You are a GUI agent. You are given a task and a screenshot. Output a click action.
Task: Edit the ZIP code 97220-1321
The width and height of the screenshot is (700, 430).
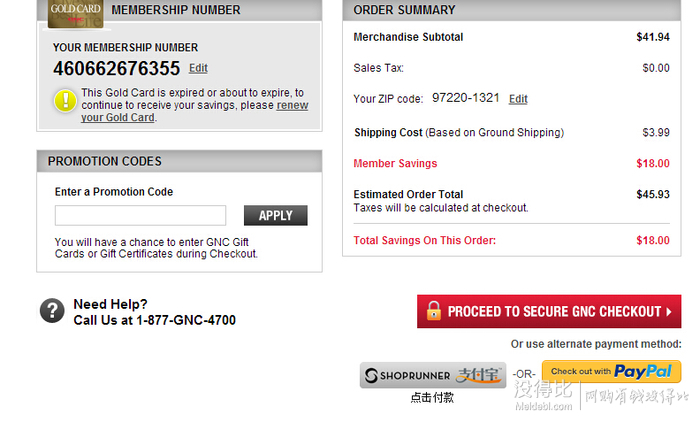point(518,99)
